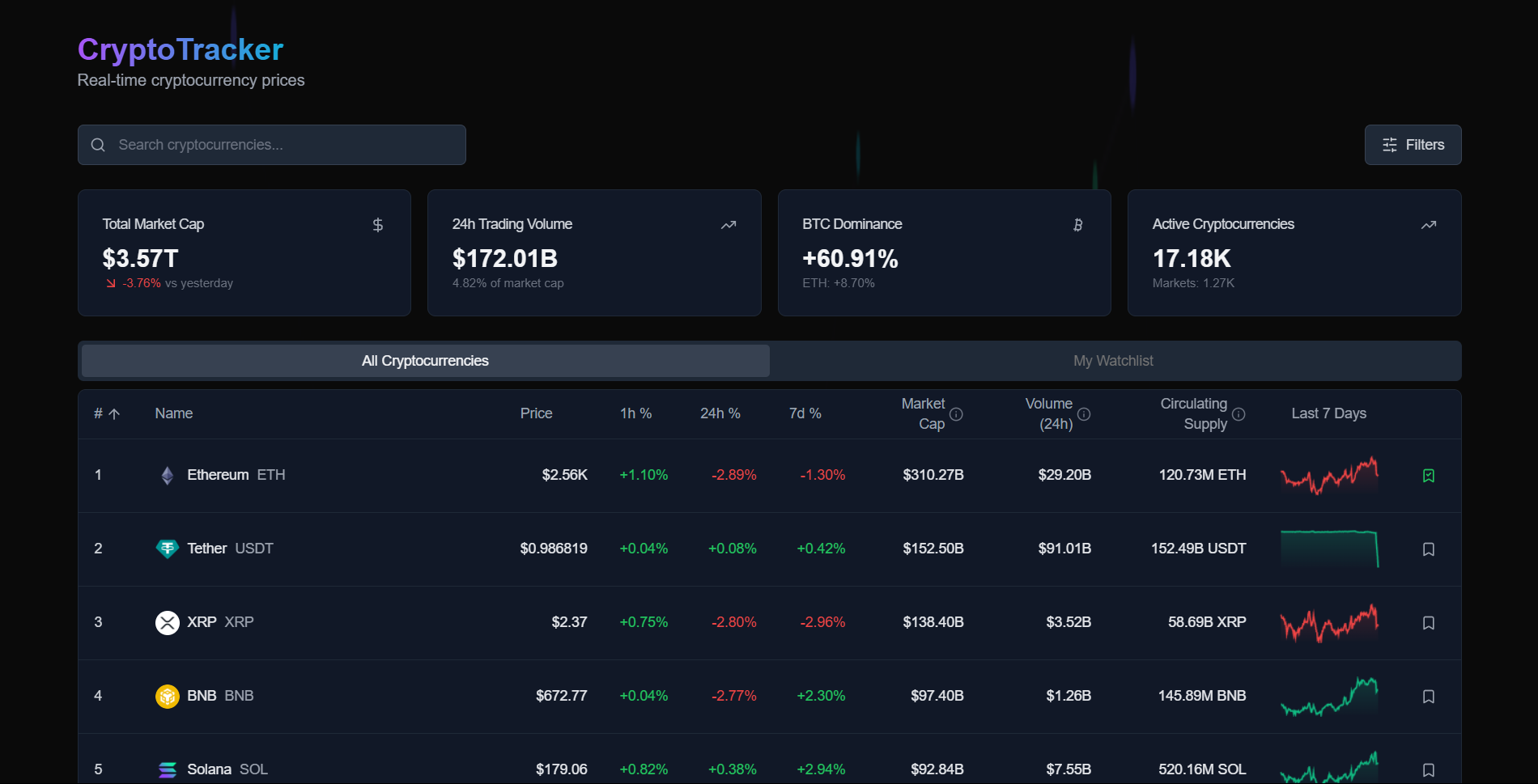This screenshot has width=1538, height=784.
Task: Open the XRP name link
Action: (202, 622)
